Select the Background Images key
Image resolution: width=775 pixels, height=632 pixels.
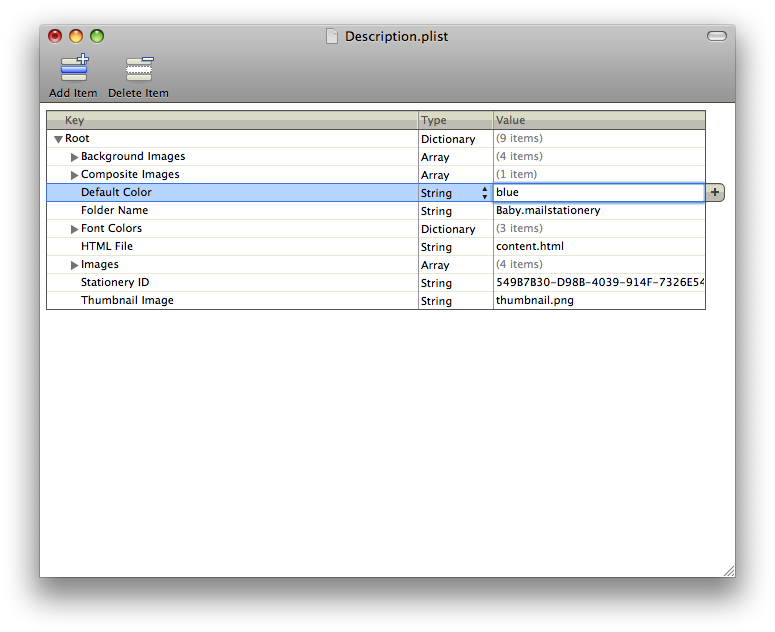pos(133,157)
